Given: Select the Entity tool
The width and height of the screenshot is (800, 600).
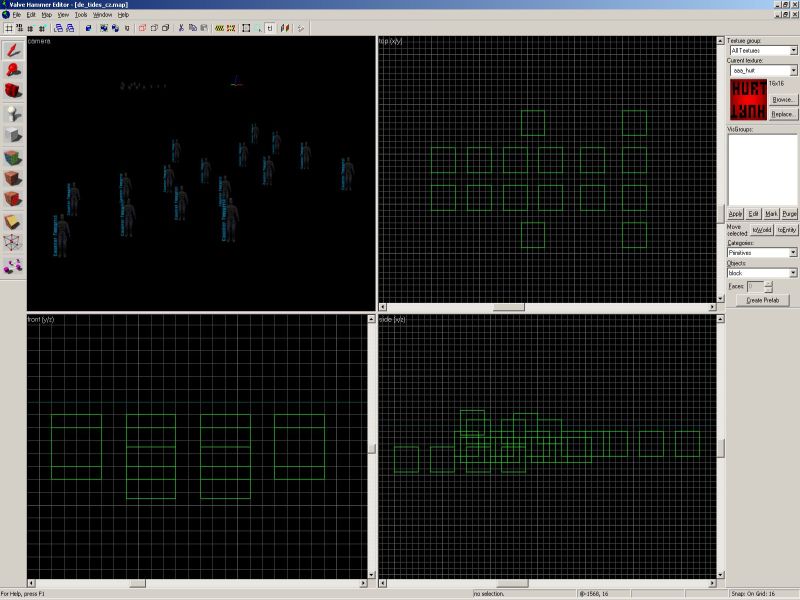Looking at the screenshot, I should coord(13,113).
